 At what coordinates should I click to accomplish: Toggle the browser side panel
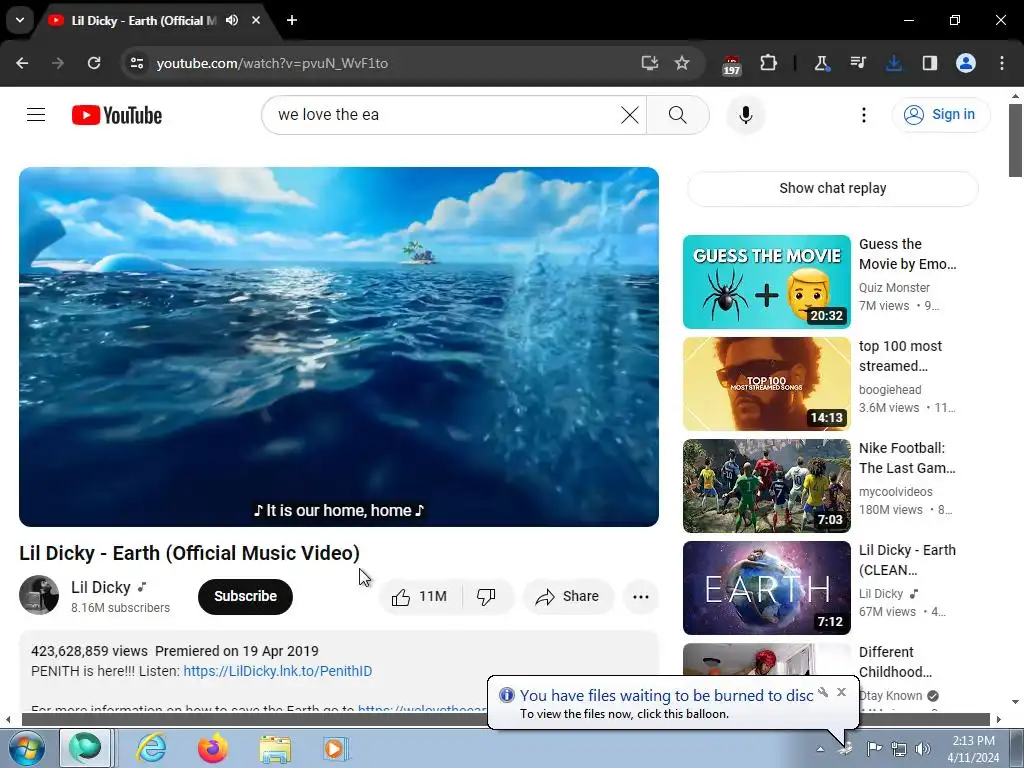point(929,63)
